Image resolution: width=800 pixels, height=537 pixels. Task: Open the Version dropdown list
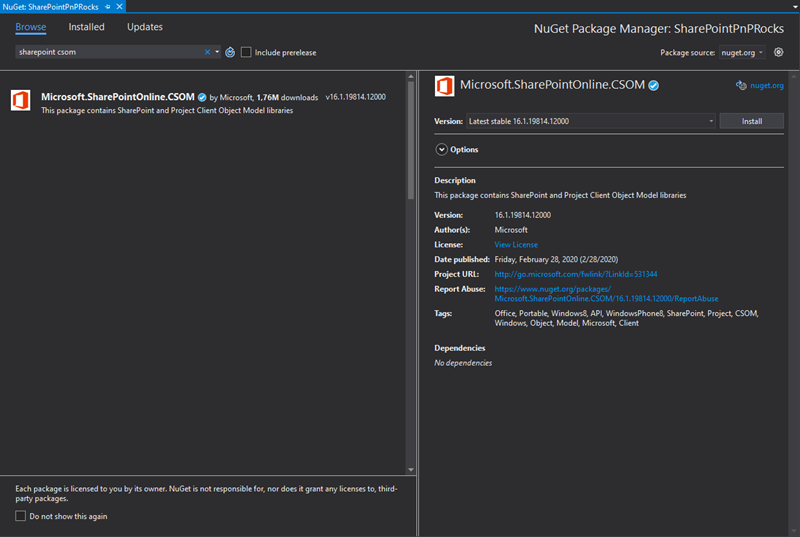[711, 121]
